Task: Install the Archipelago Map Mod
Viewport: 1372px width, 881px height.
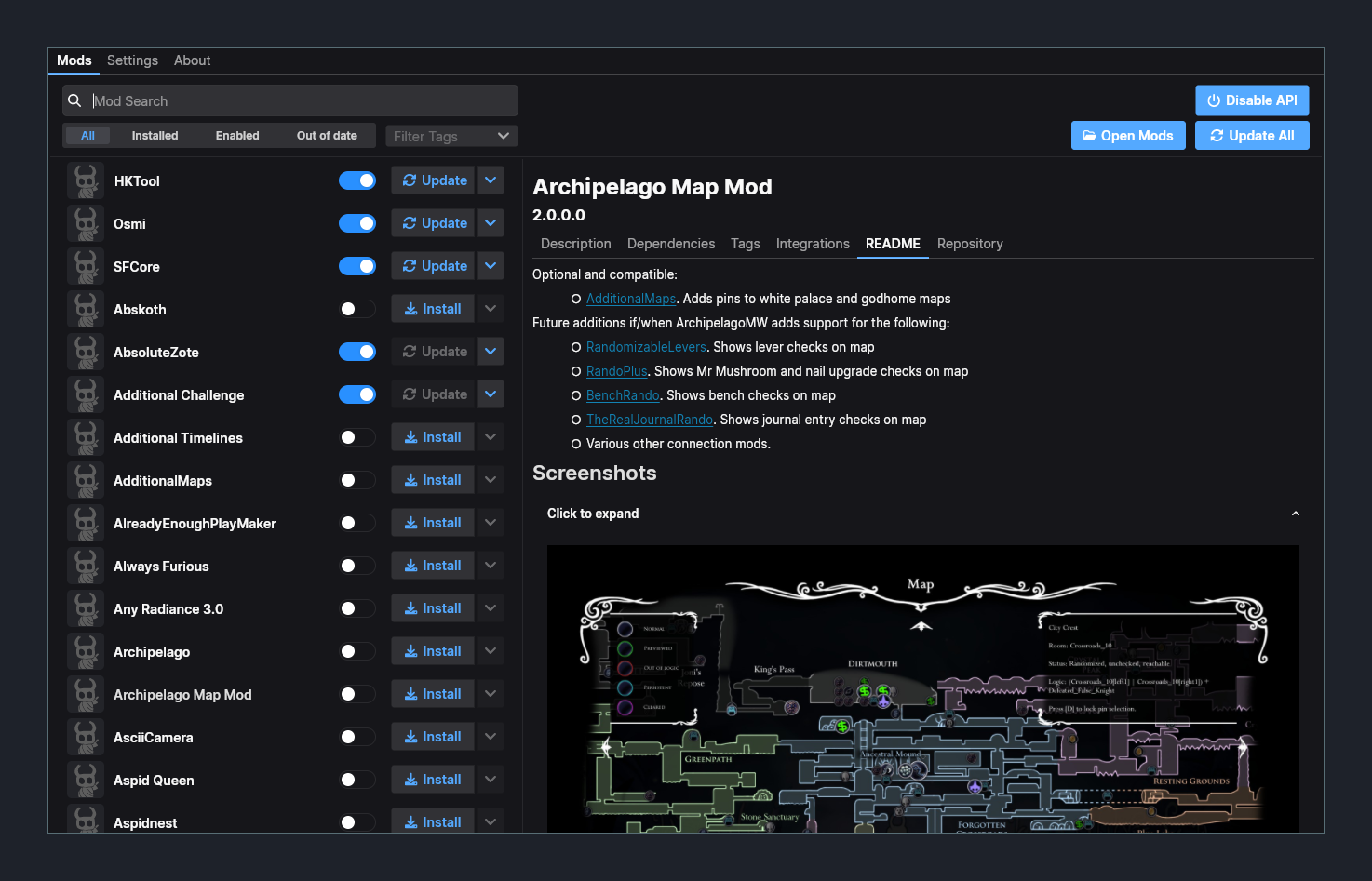Action: 434,694
